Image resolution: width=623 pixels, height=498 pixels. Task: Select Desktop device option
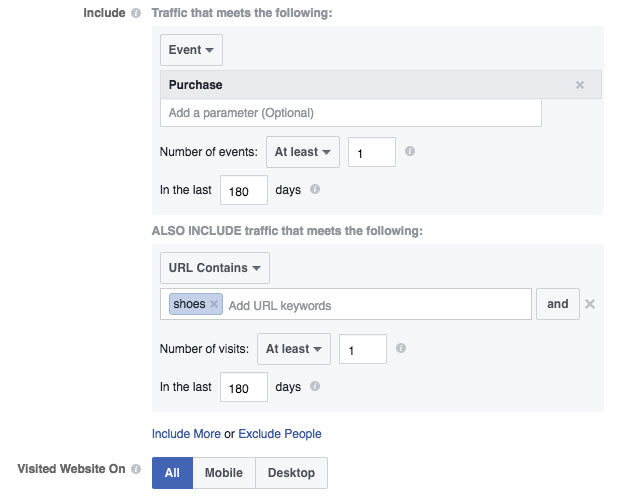[x=292, y=473]
